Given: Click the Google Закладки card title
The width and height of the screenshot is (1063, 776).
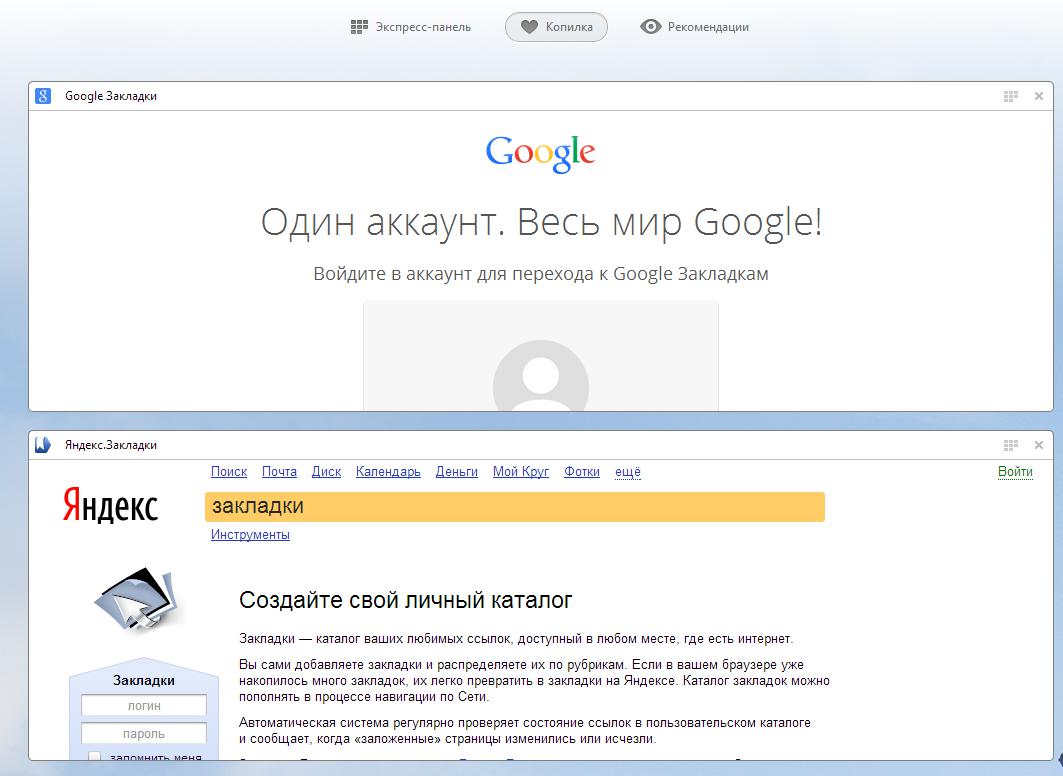Looking at the screenshot, I should tap(111, 96).
